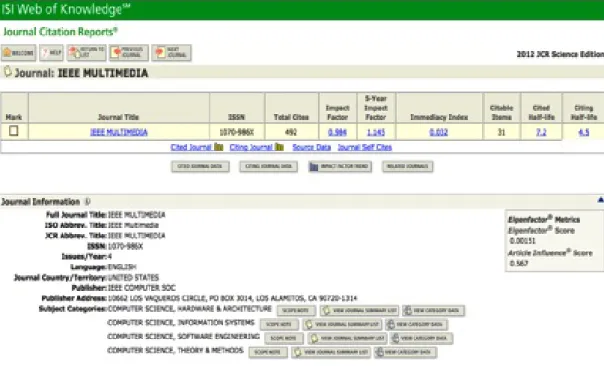
Task: Follow the Source Data link
Action: tap(311, 147)
